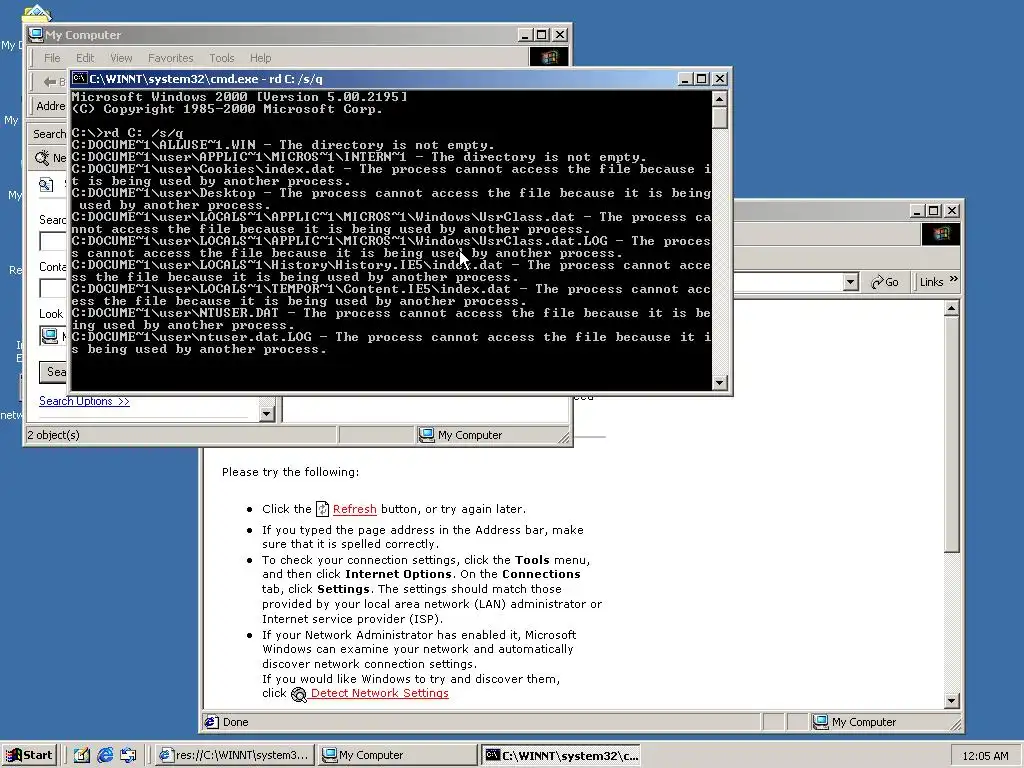Viewport: 1024px width, 768px height.
Task: Click Windows logo throbber in My Computer
Action: click(x=549, y=57)
